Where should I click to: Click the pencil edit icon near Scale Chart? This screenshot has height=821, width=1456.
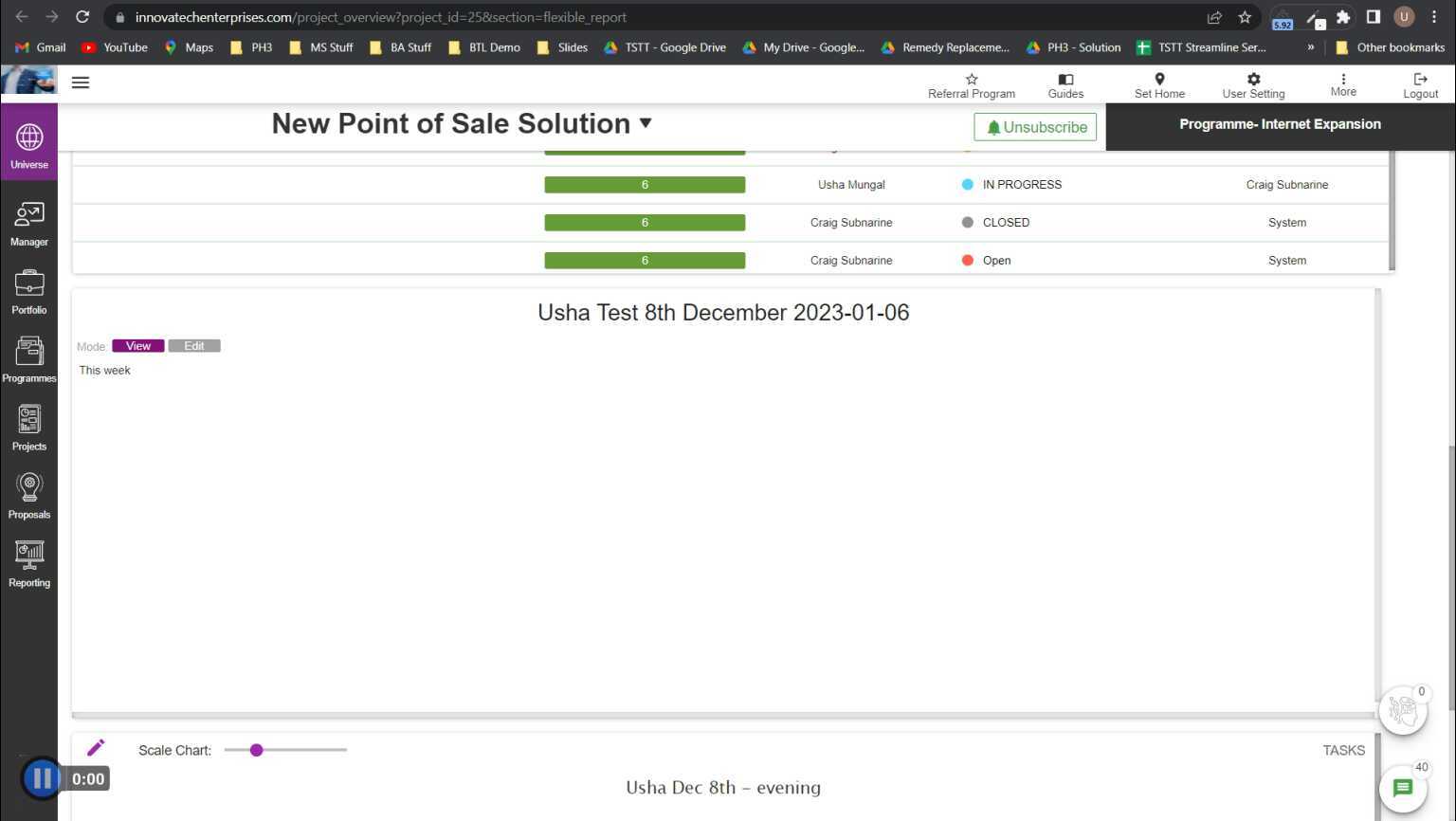pos(96,748)
